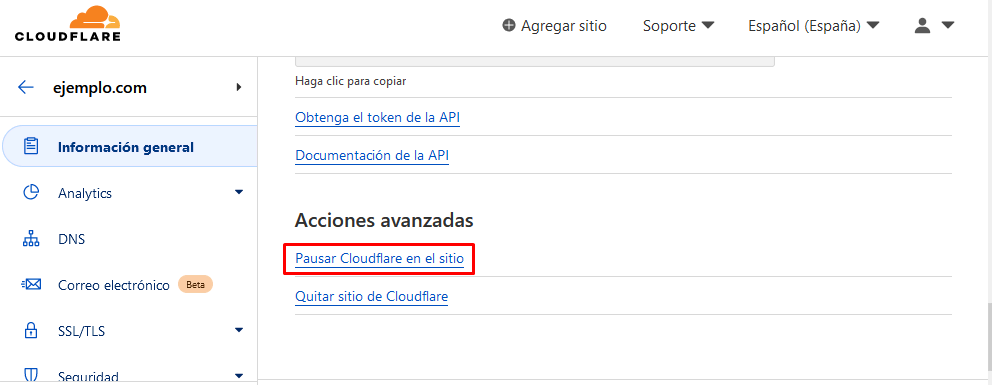Expand the Seguridad submenu arrow
The width and height of the screenshot is (992, 385).
[x=239, y=375]
